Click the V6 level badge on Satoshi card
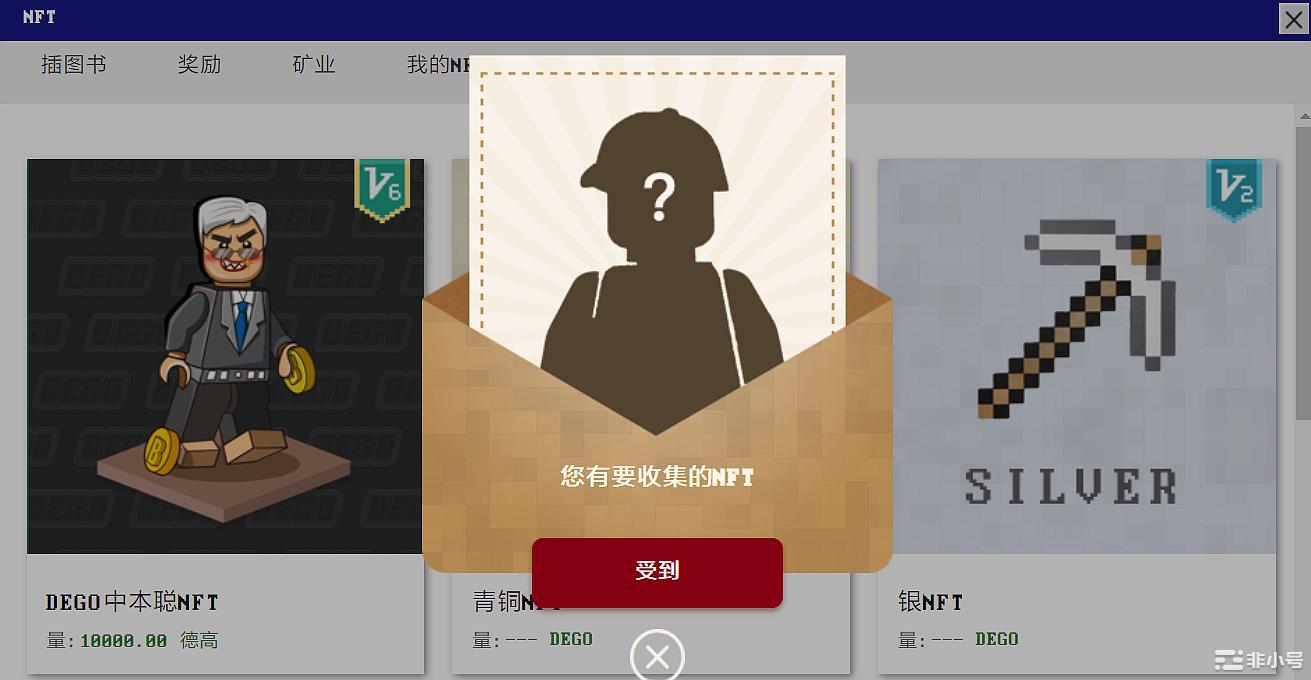This screenshot has width=1311, height=680. [x=382, y=189]
